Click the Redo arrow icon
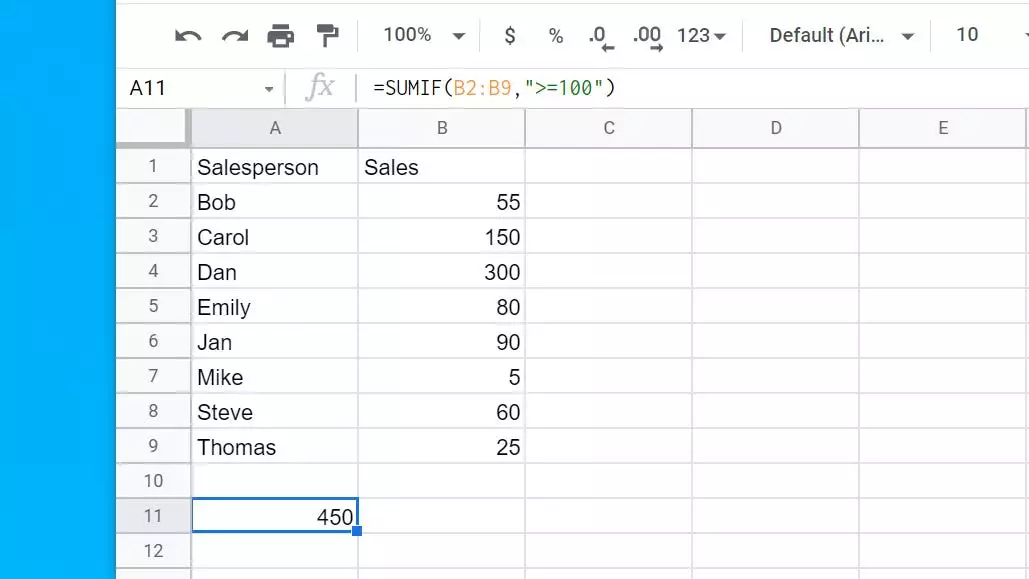Viewport: 1029px width, 579px height. (x=235, y=36)
